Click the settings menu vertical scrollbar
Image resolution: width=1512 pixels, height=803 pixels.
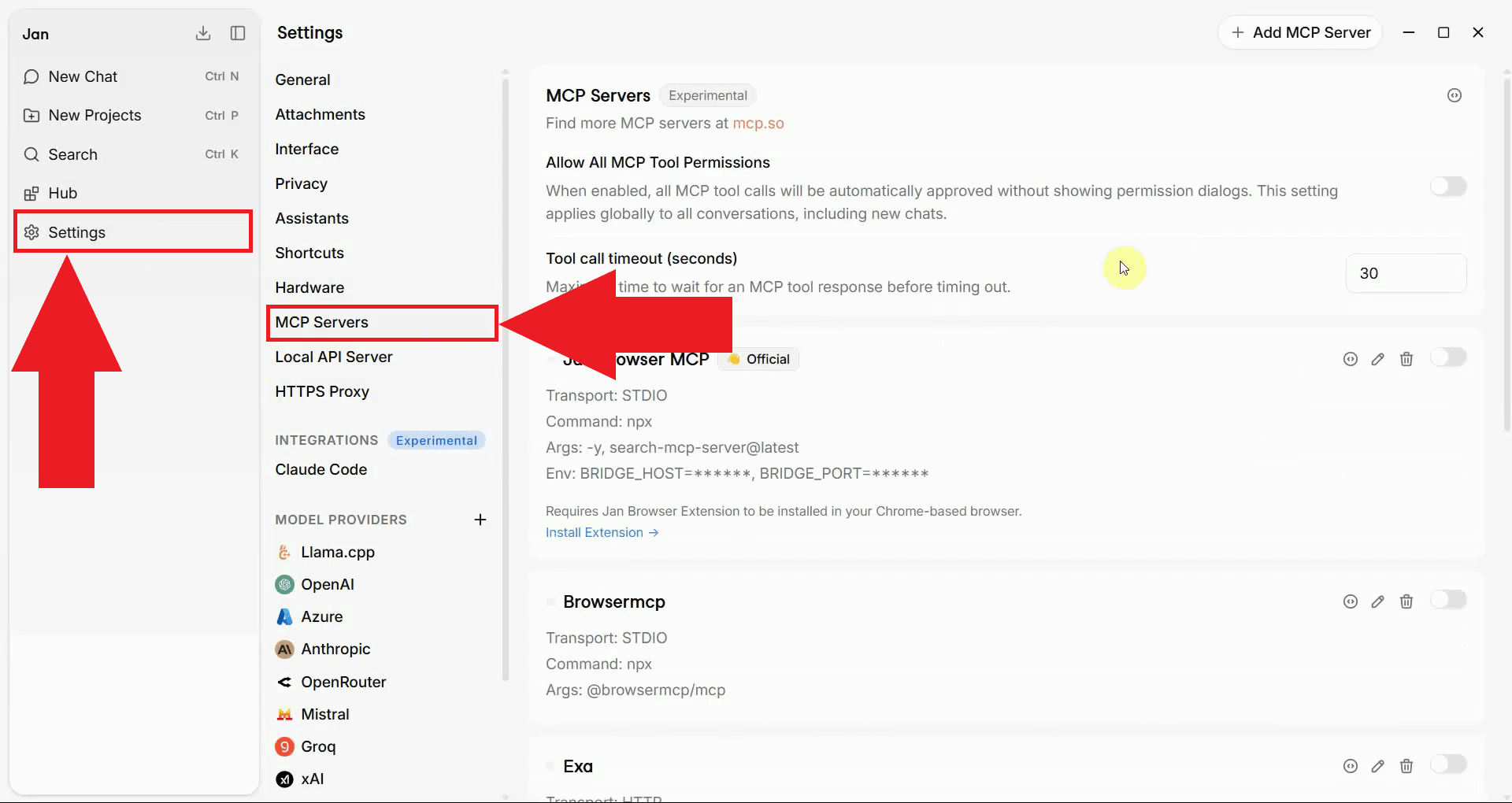pyautogui.click(x=505, y=378)
